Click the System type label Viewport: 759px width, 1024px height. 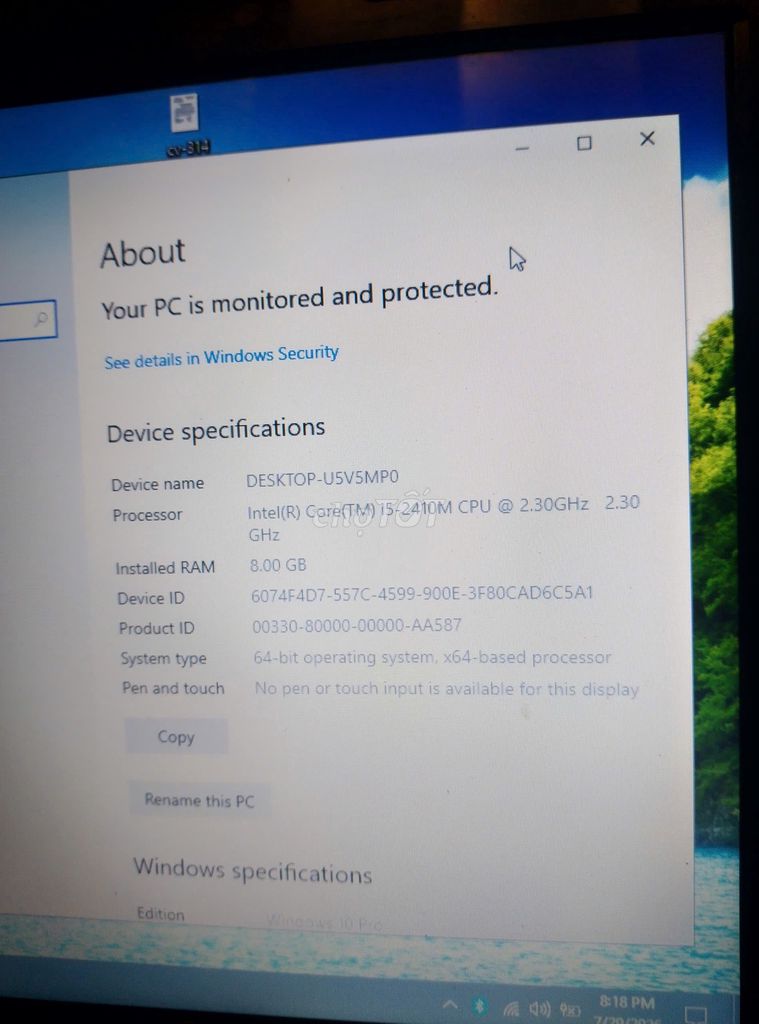click(163, 658)
